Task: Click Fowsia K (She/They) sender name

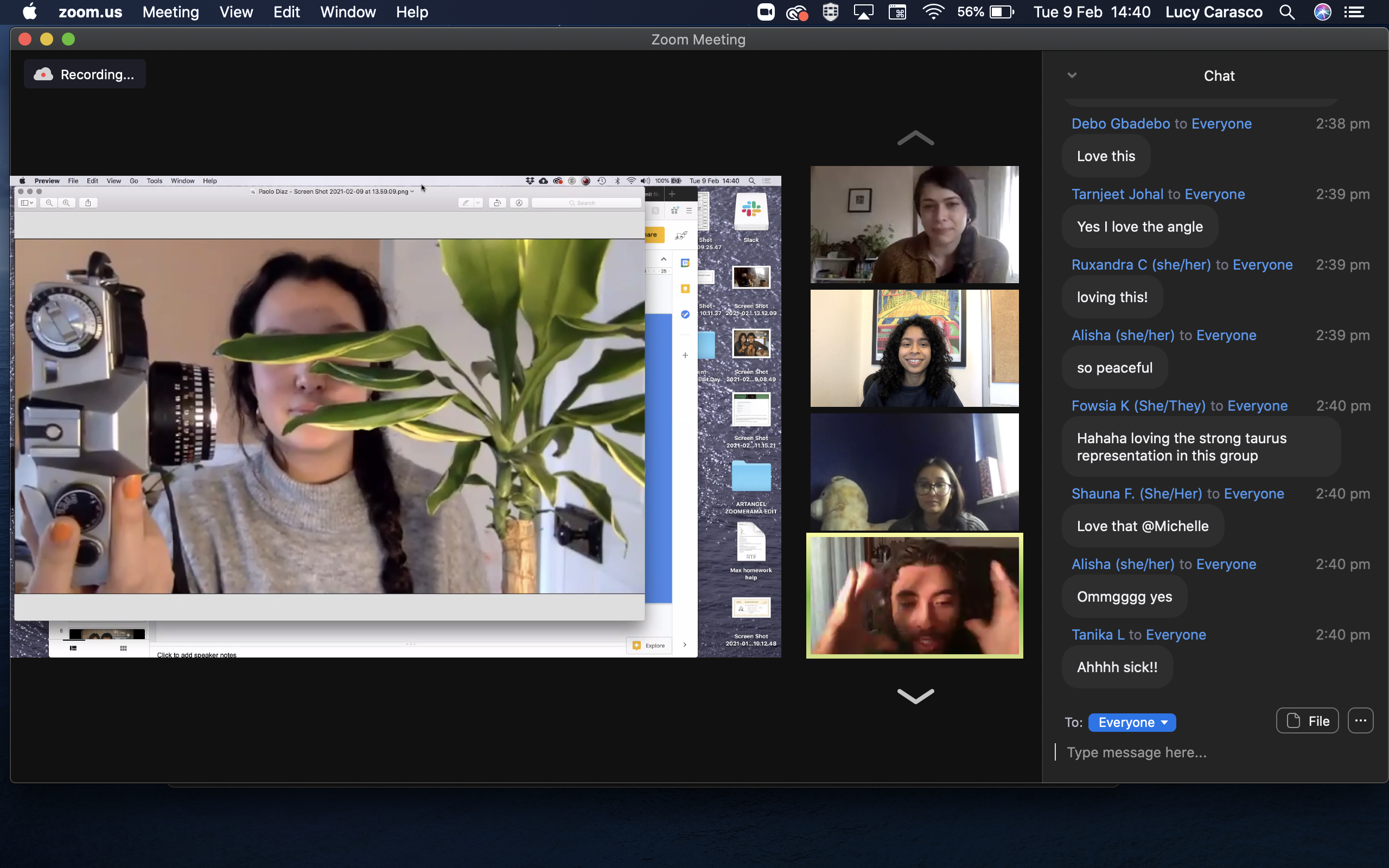Action: point(1138,406)
